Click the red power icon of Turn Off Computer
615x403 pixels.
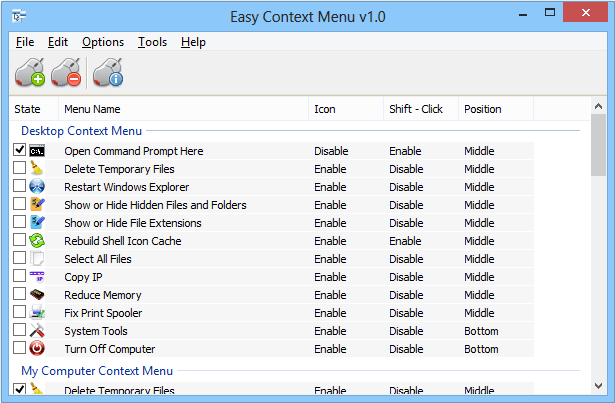37,348
